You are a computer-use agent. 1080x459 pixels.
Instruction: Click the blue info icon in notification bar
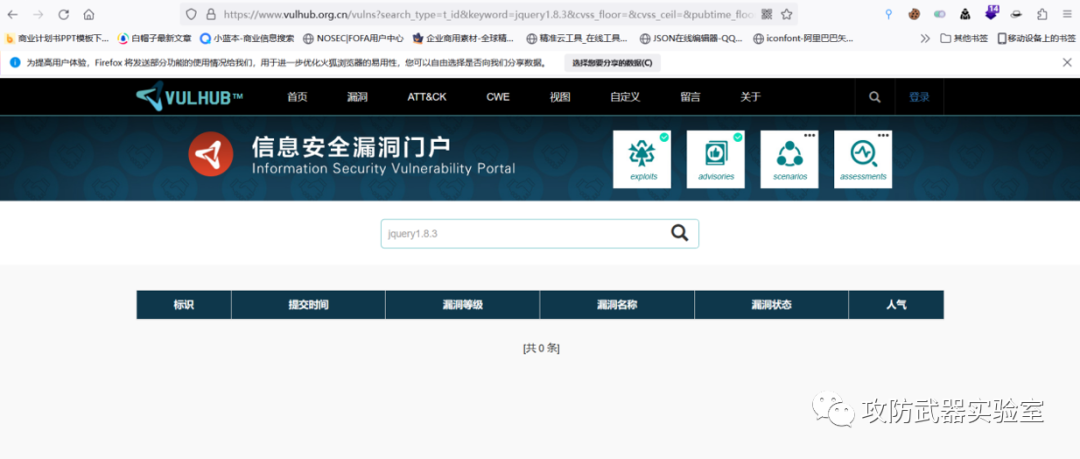[15, 63]
